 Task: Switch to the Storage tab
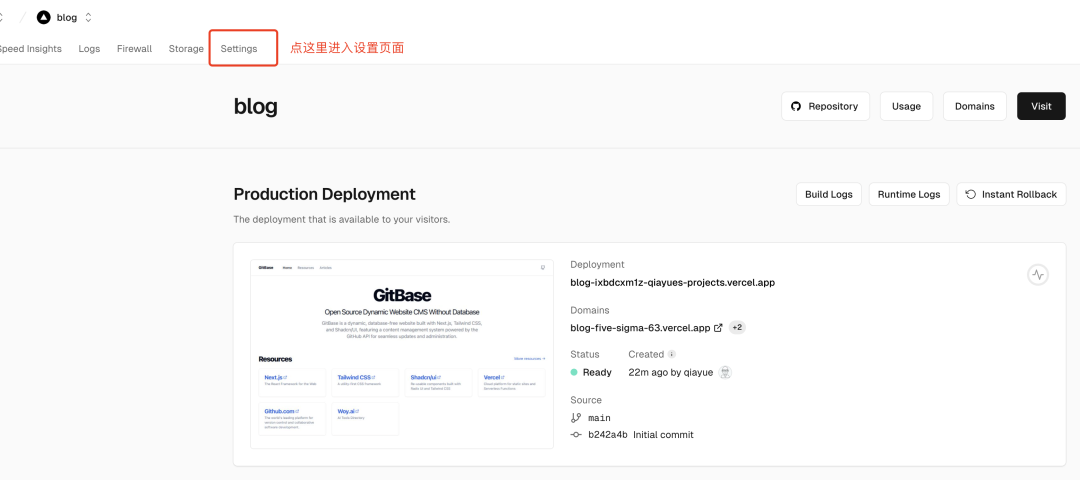186,49
